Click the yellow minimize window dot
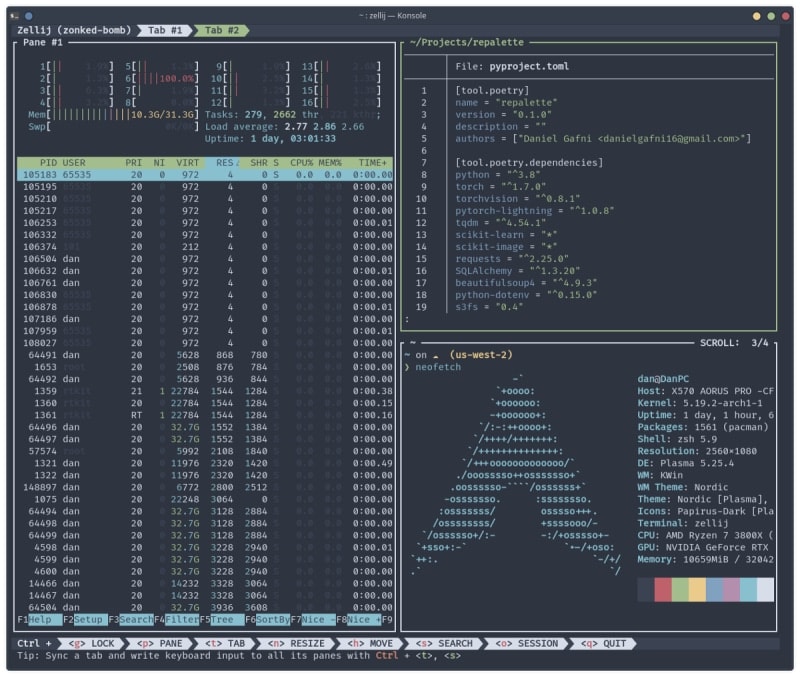 757,16
